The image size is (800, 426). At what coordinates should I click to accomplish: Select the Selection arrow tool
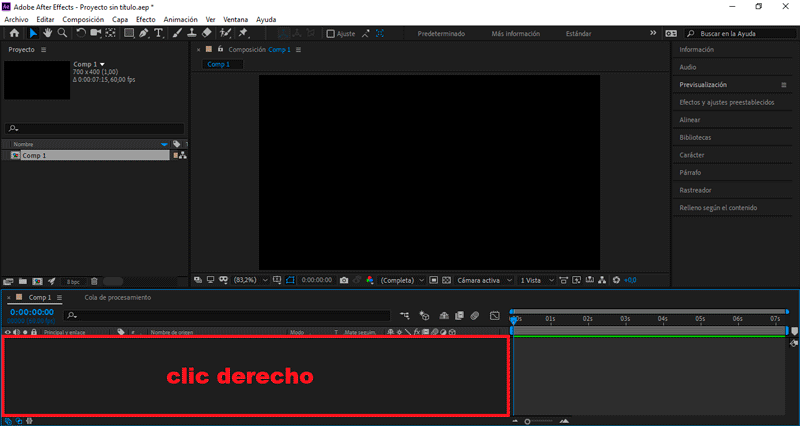(x=33, y=33)
